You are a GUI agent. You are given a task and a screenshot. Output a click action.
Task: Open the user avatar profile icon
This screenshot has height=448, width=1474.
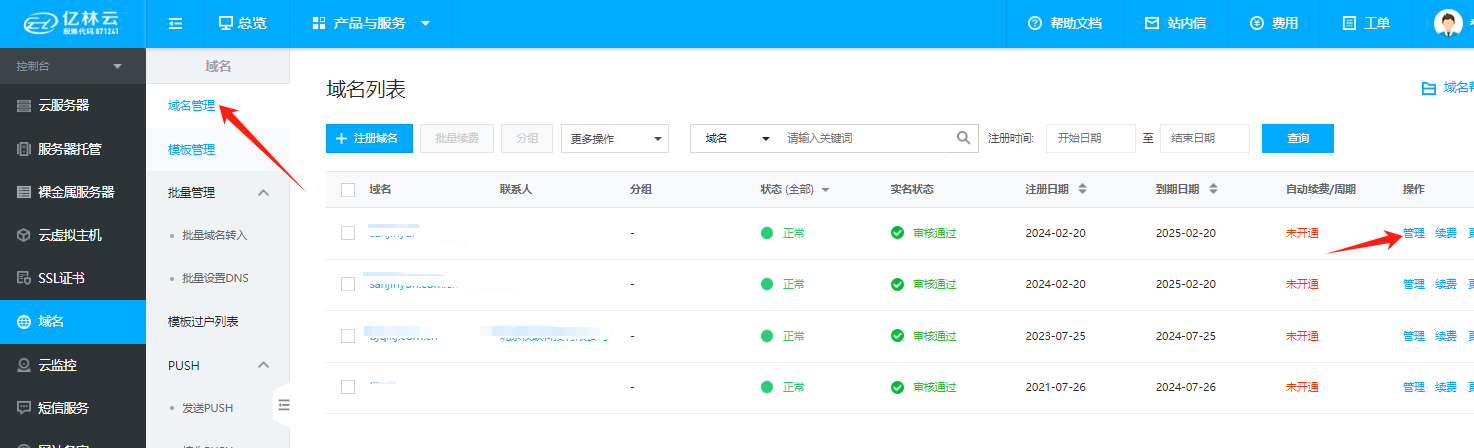click(1447, 23)
